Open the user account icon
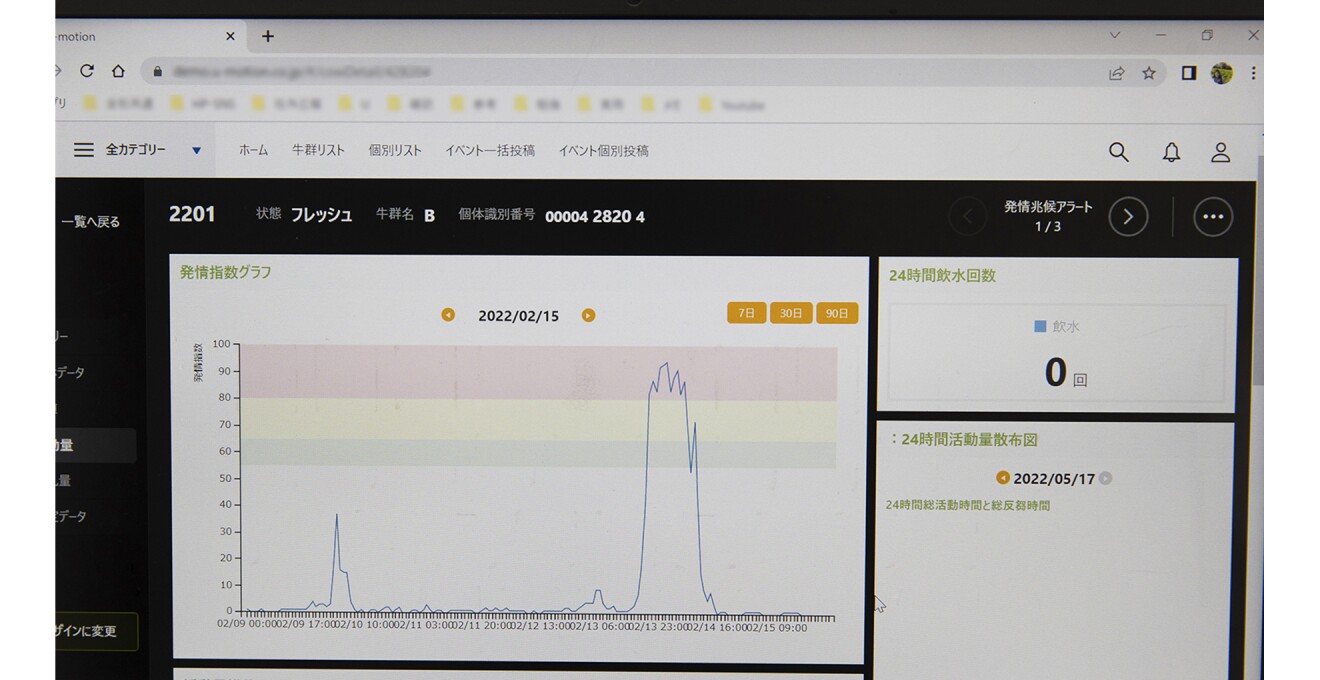Screen dimensions: 1320x680 [1220, 152]
